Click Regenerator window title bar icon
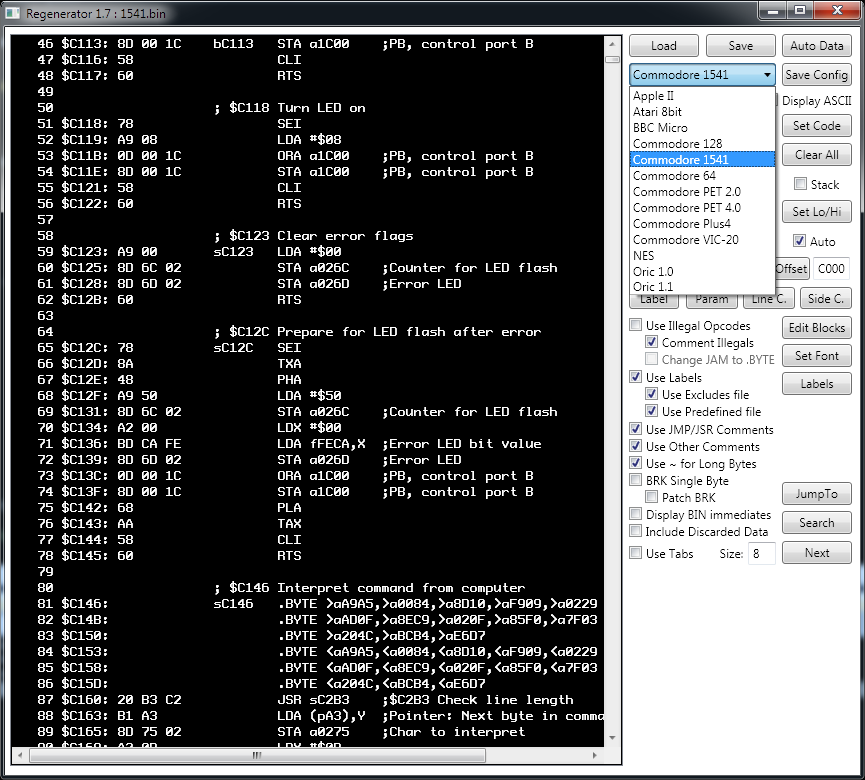Viewport: 865px width, 780px height. pos(13,13)
